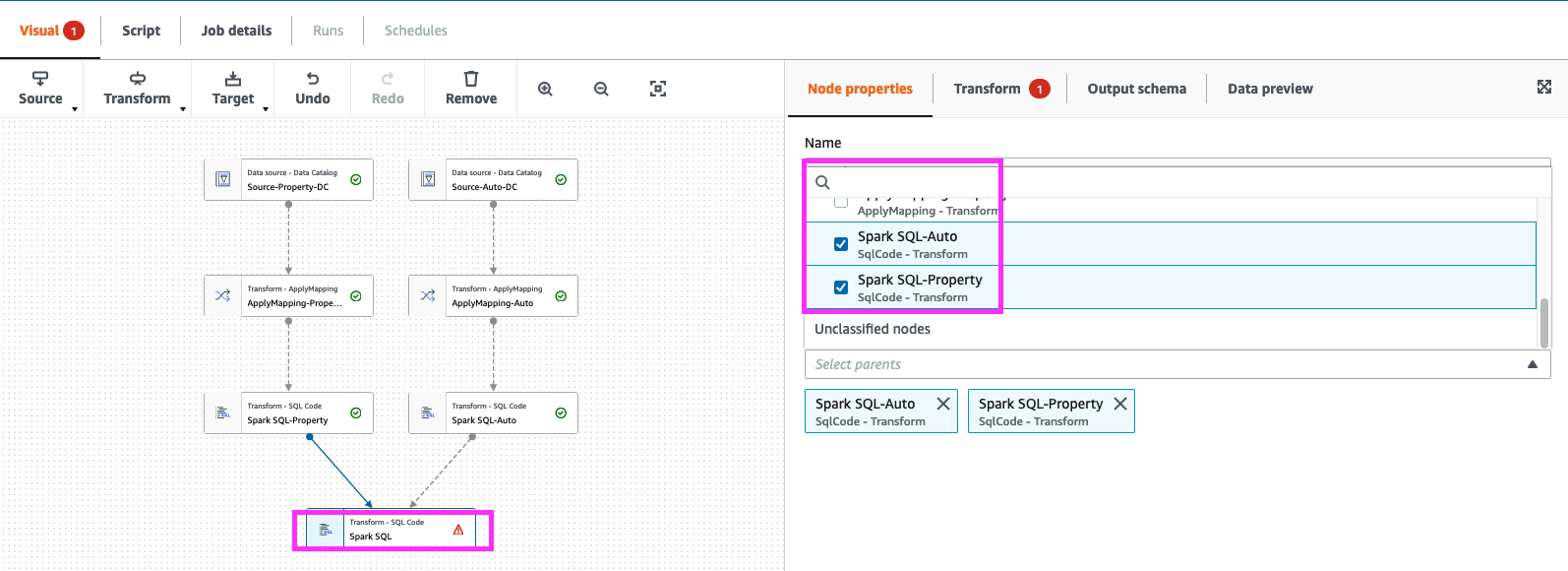
Task: Click the parent node search field
Action: (x=1180, y=182)
